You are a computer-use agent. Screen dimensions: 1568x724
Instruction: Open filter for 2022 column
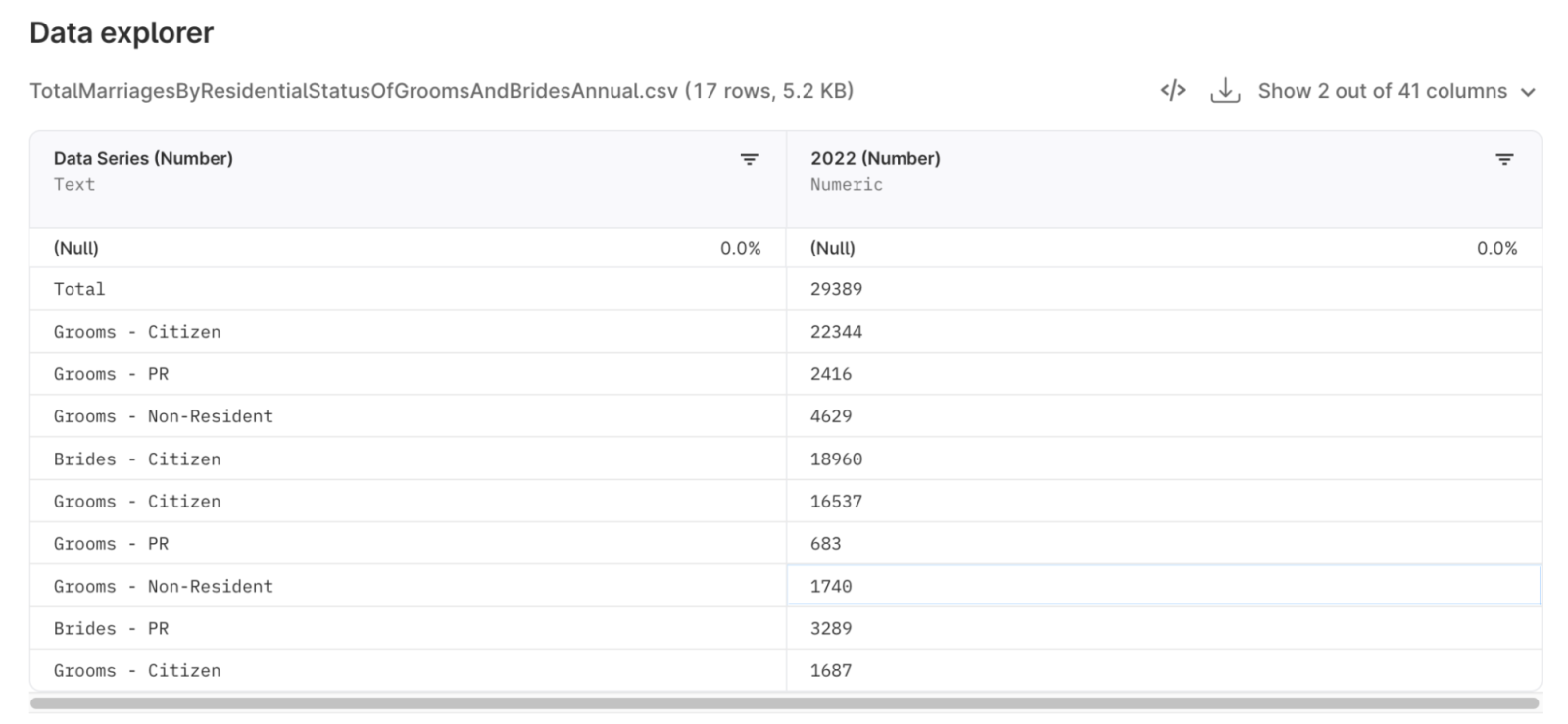[x=1504, y=159]
